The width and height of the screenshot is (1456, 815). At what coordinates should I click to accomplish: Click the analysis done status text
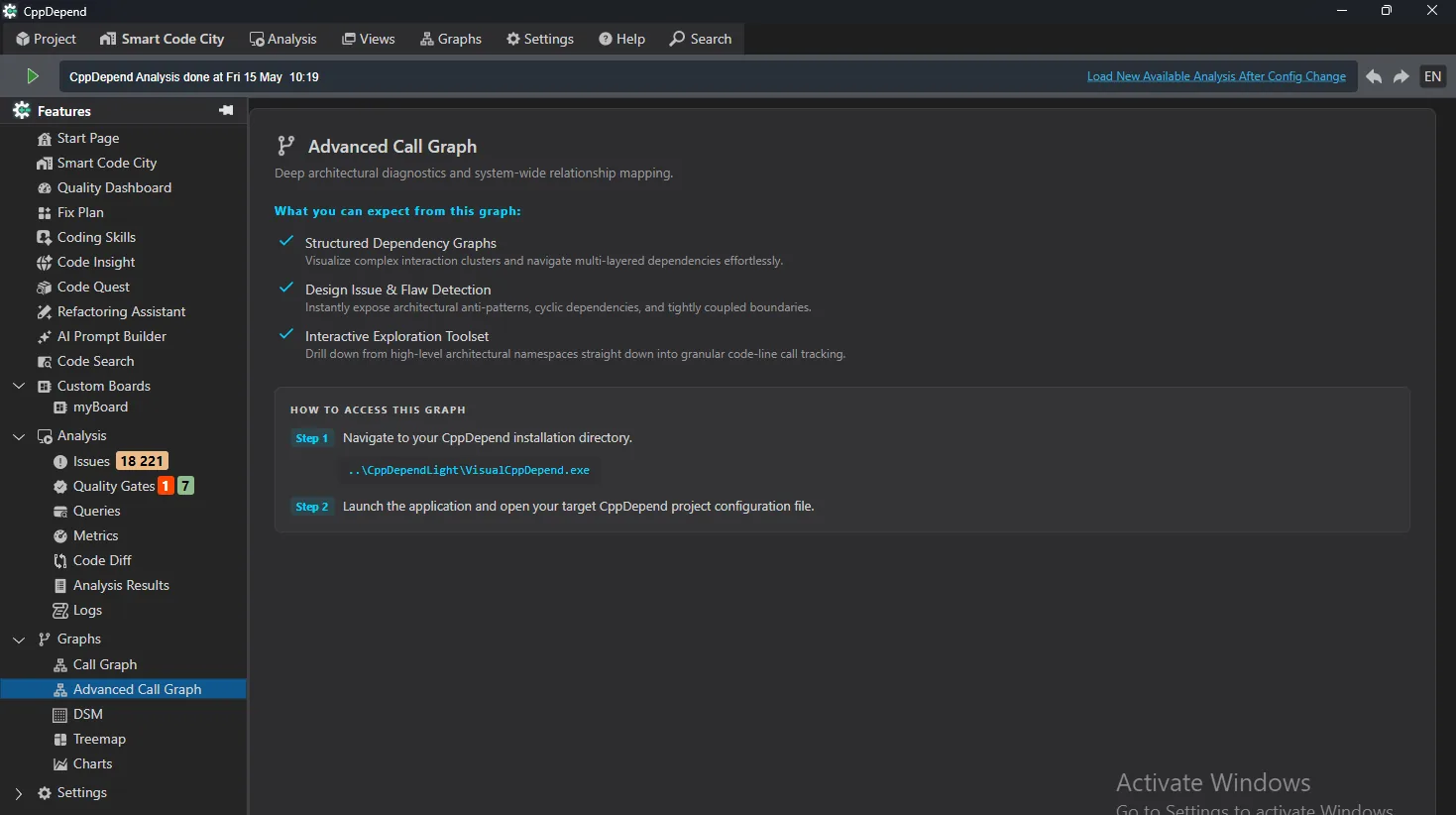point(194,77)
